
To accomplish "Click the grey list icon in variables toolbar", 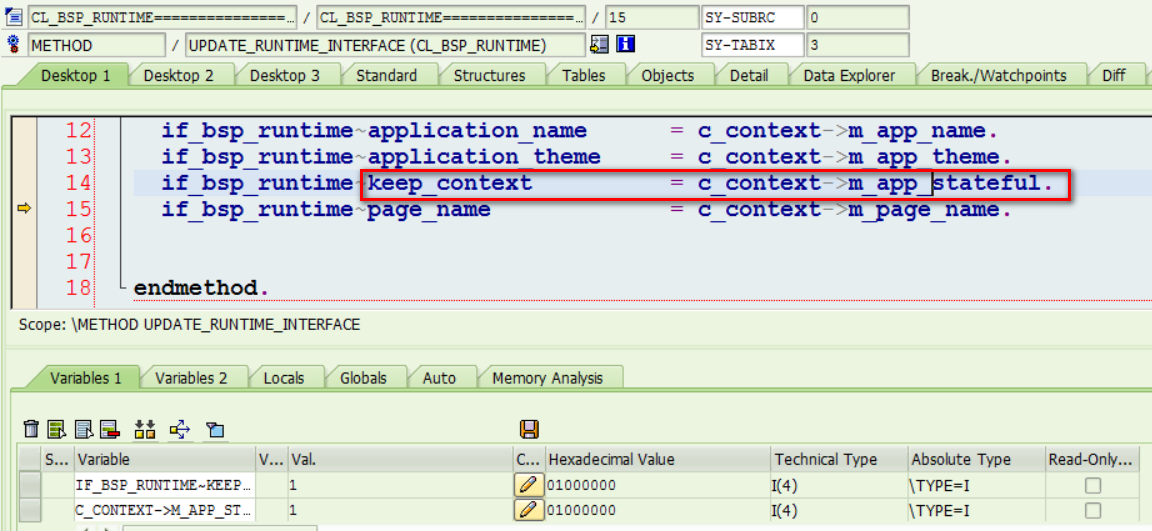I will [84, 429].
